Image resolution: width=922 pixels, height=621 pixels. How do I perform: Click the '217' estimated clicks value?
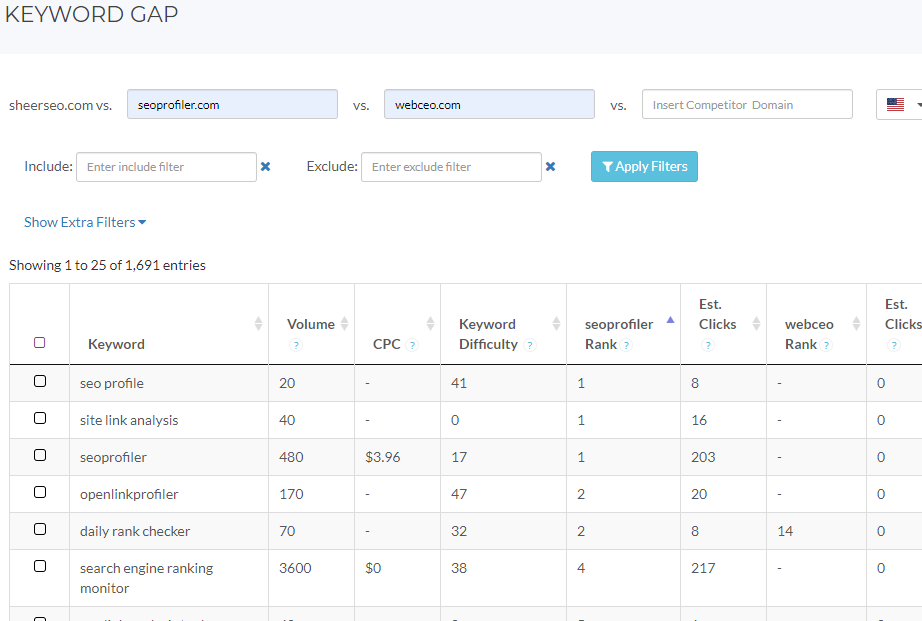(703, 569)
